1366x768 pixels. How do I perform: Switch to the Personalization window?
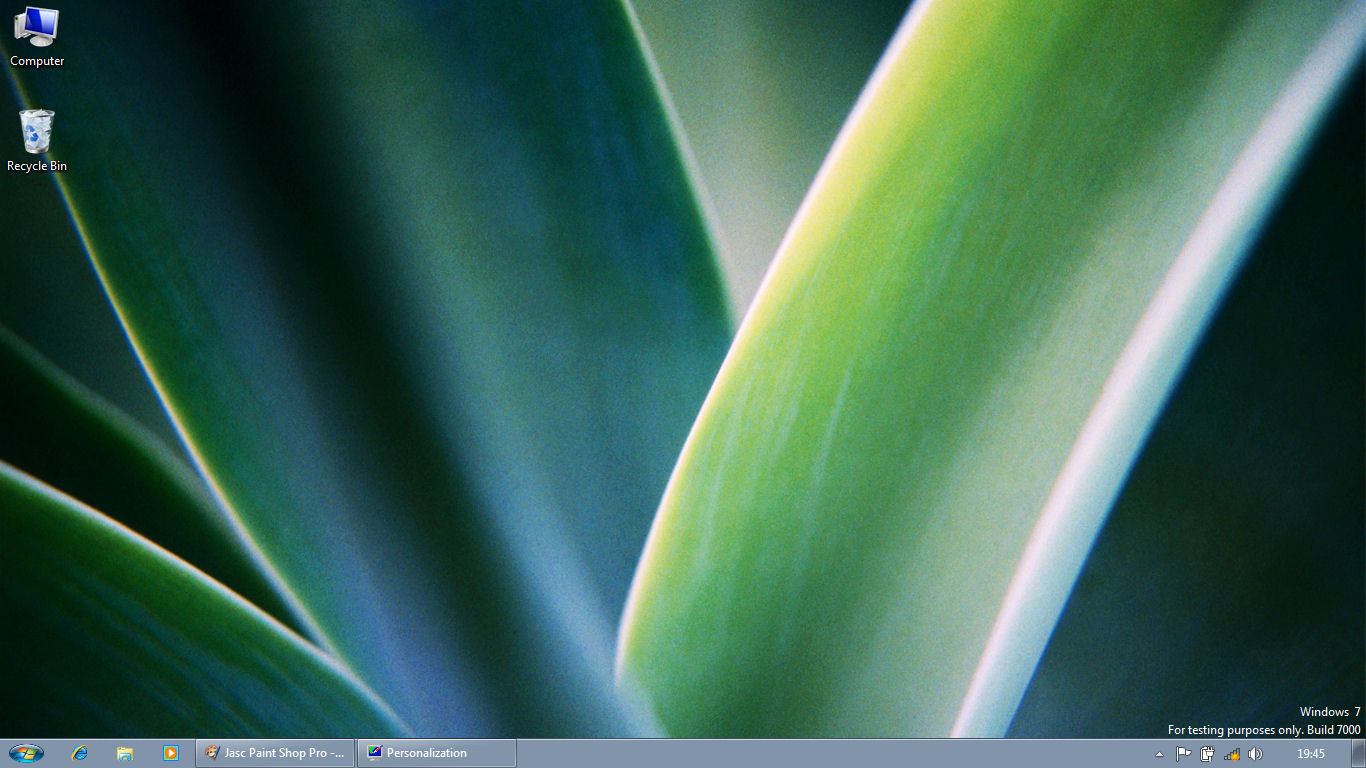point(437,753)
